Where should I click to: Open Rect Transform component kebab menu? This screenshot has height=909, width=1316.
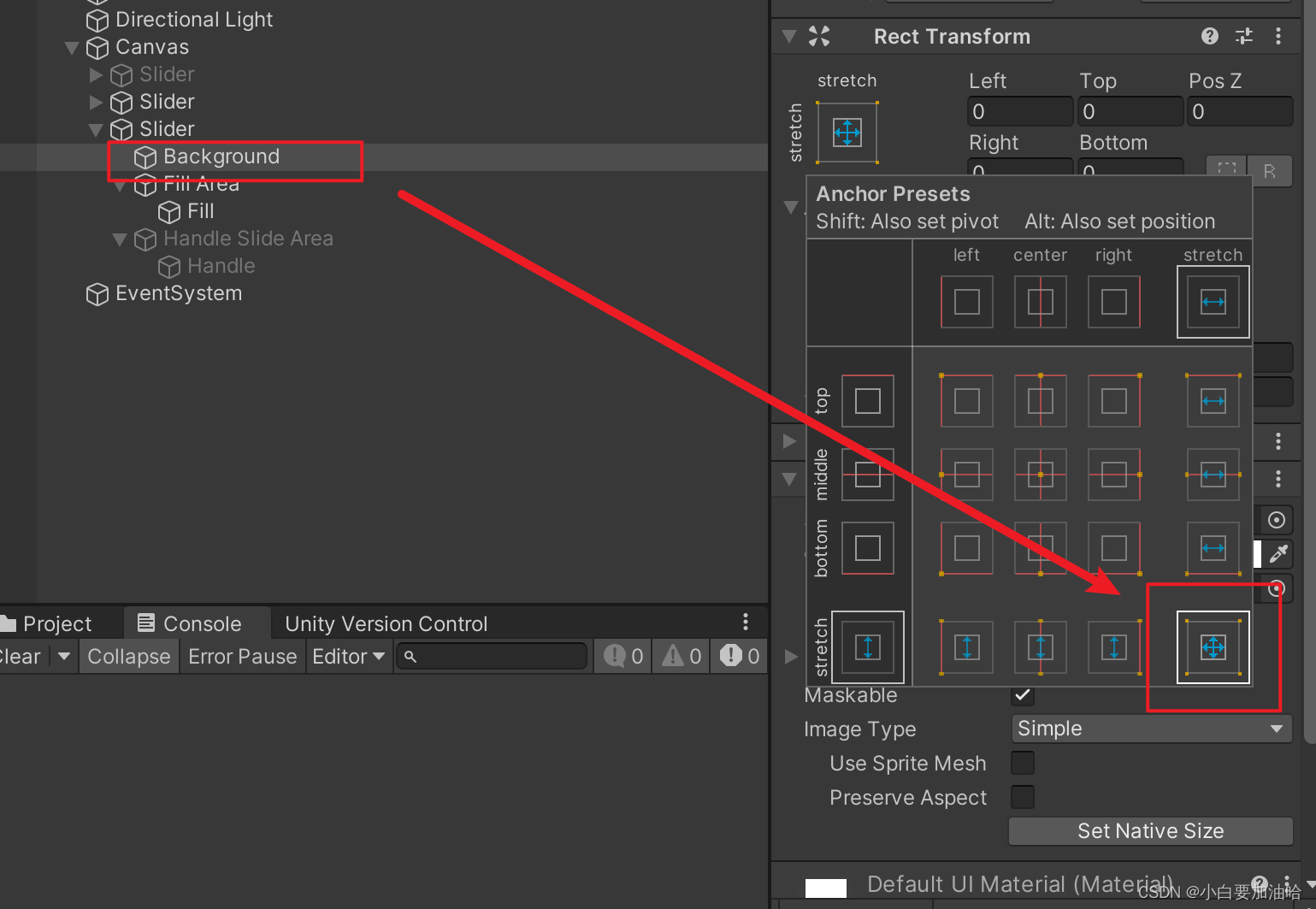coord(1278,36)
